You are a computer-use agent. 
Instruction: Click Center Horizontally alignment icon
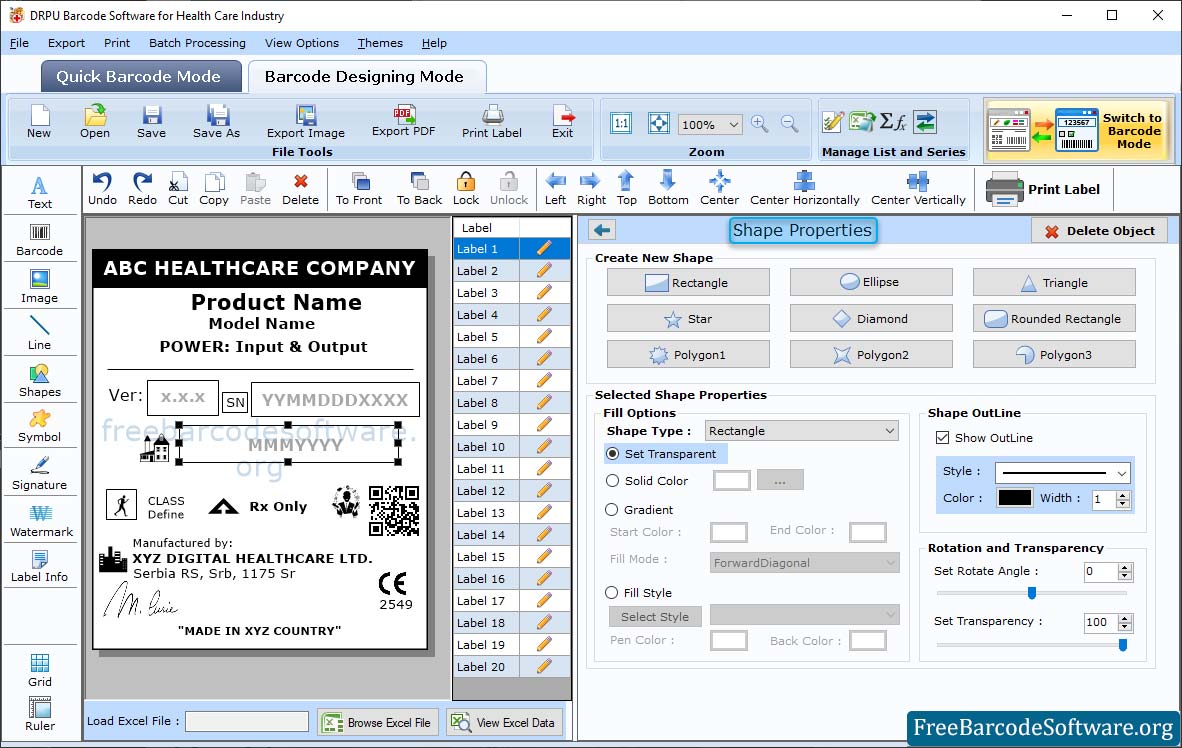point(804,189)
